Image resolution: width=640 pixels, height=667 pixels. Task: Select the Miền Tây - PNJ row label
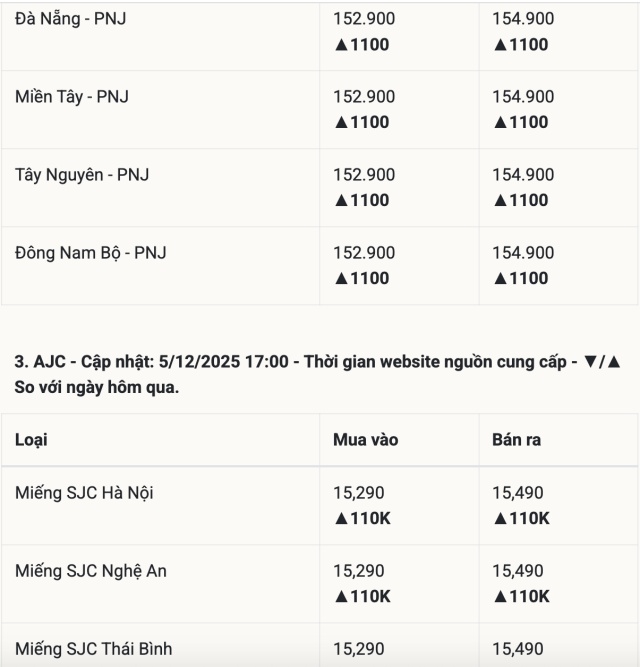click(x=72, y=97)
